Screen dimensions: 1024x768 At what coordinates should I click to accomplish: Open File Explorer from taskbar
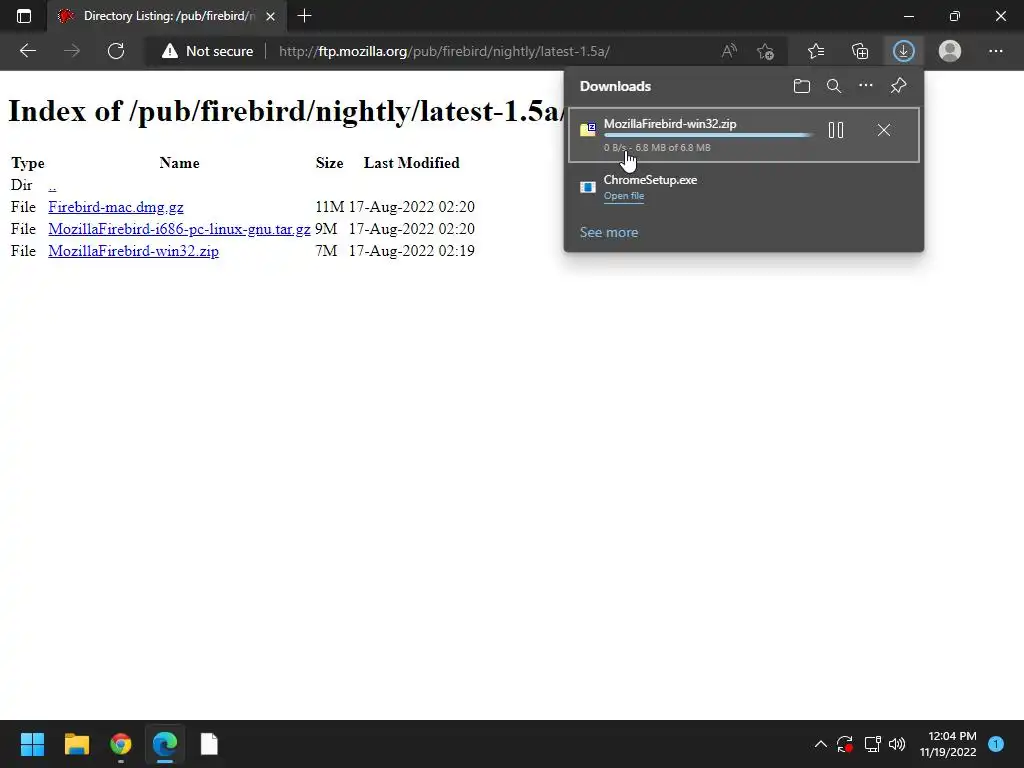pos(76,744)
